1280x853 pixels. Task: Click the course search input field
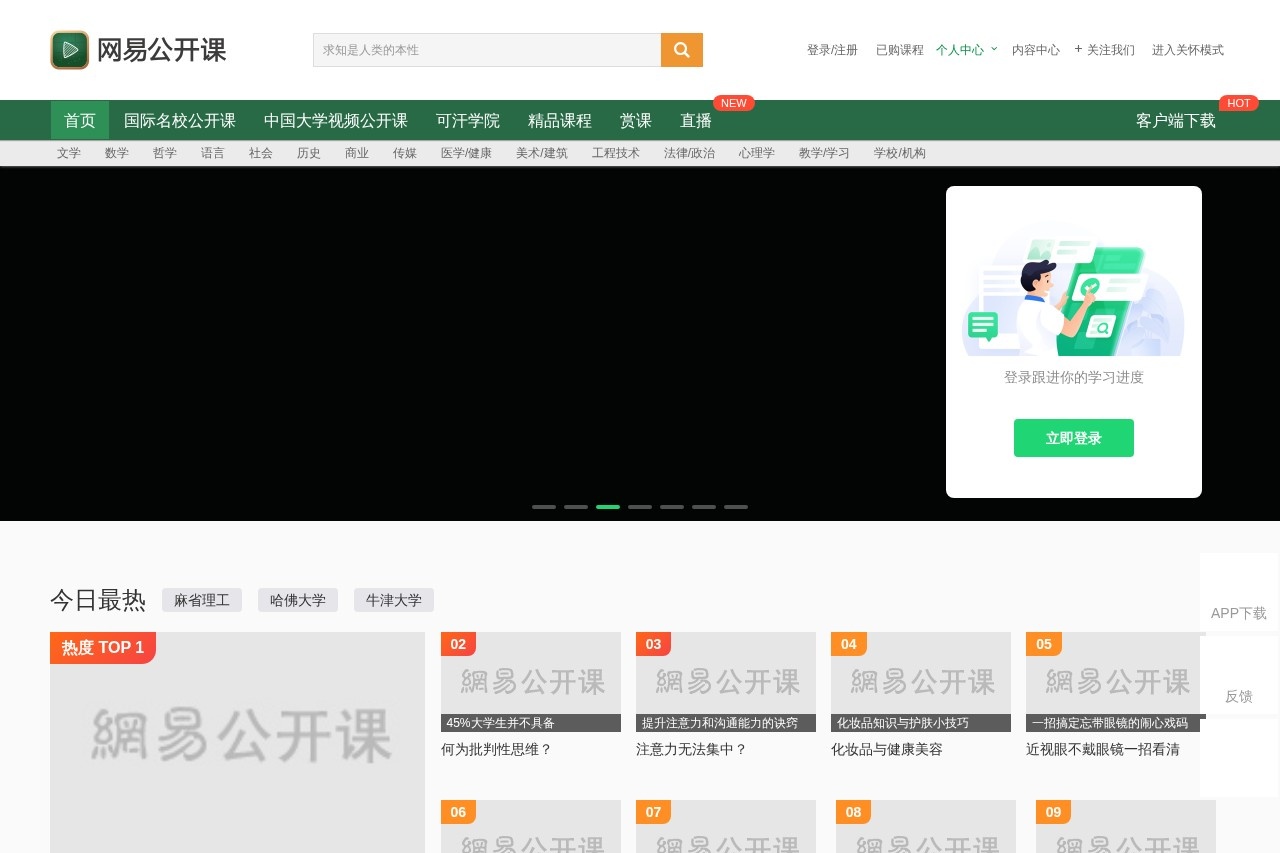tap(487, 49)
